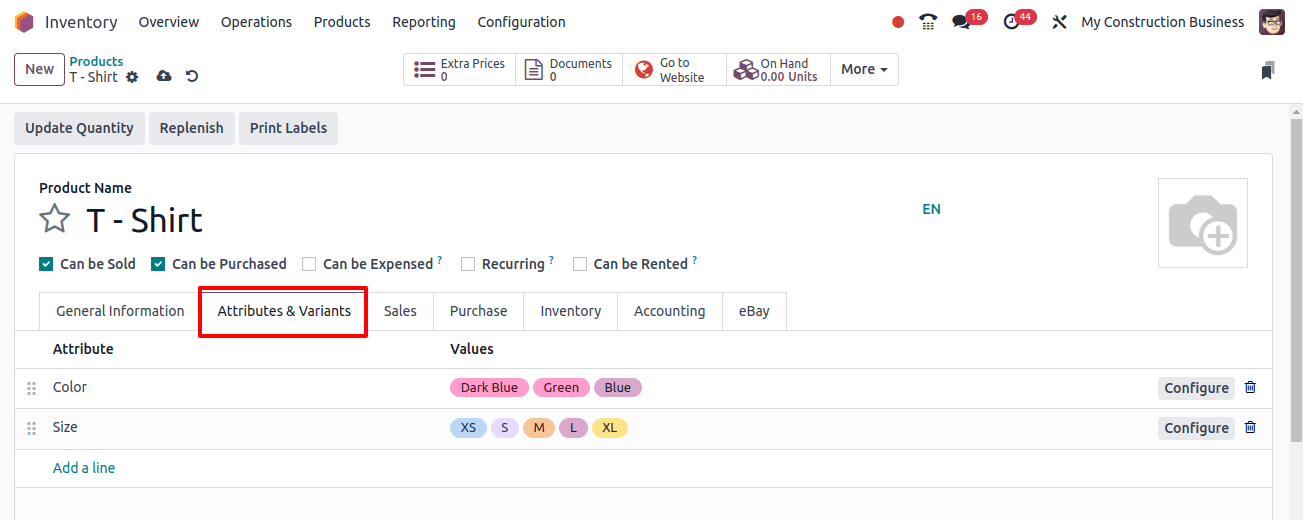Click Go to Website button
Viewport: 1303px width, 520px height.
[x=674, y=69]
